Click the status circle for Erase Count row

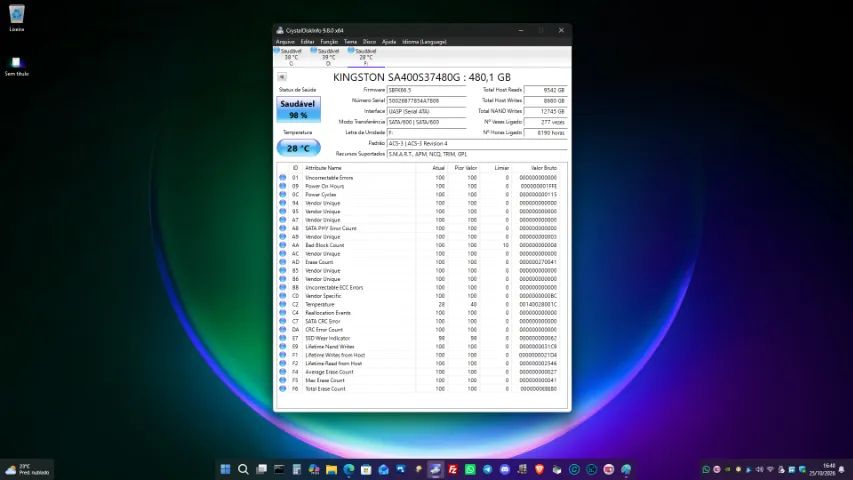tap(282, 262)
